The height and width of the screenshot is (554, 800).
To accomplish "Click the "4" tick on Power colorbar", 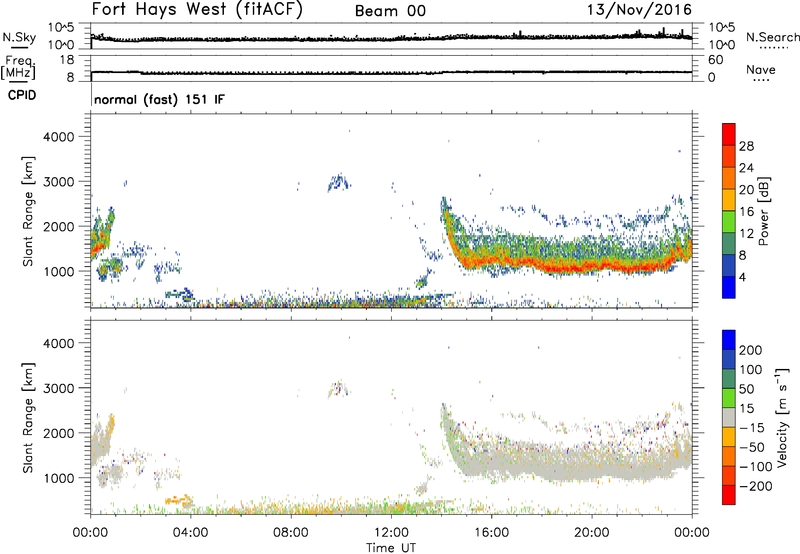I will pos(743,277).
